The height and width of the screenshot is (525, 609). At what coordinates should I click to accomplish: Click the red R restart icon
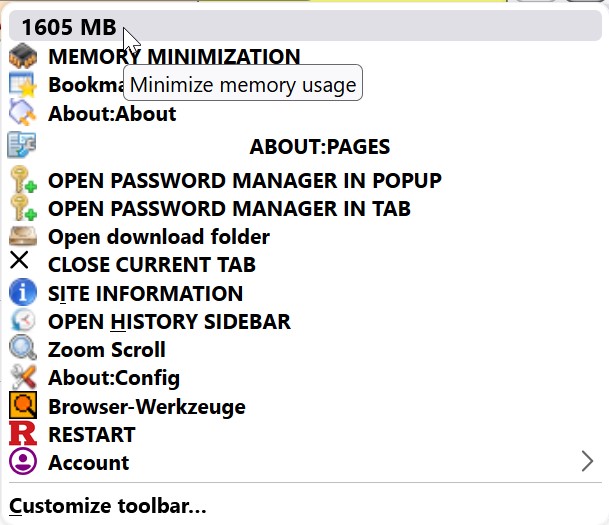click(x=22, y=434)
